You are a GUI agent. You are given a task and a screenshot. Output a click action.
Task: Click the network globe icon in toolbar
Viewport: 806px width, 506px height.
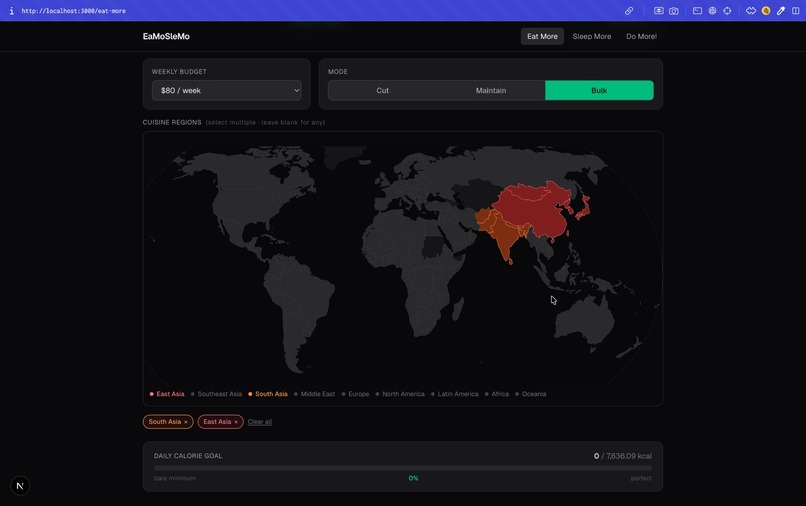pos(712,11)
